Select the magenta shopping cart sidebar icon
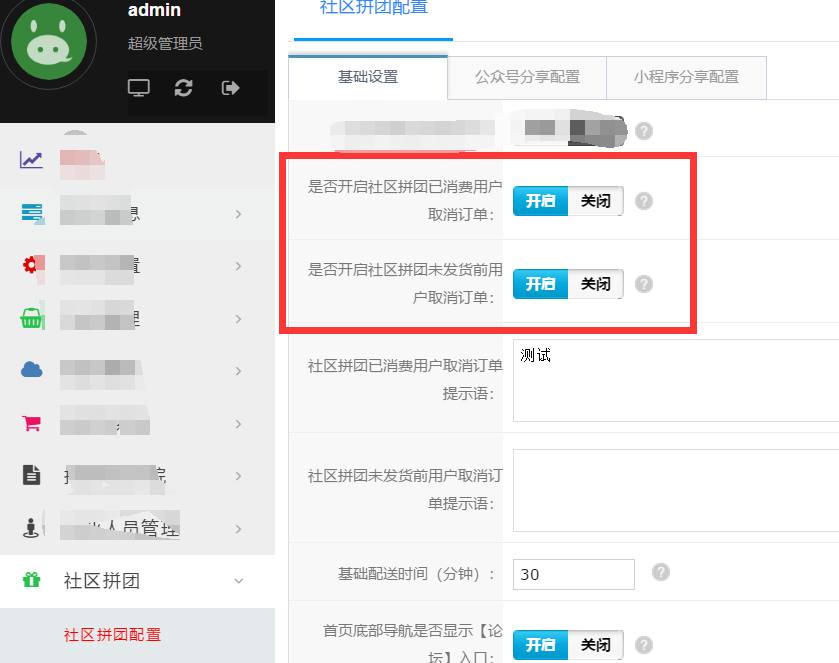Screen dimensions: 839x663 coord(31,423)
